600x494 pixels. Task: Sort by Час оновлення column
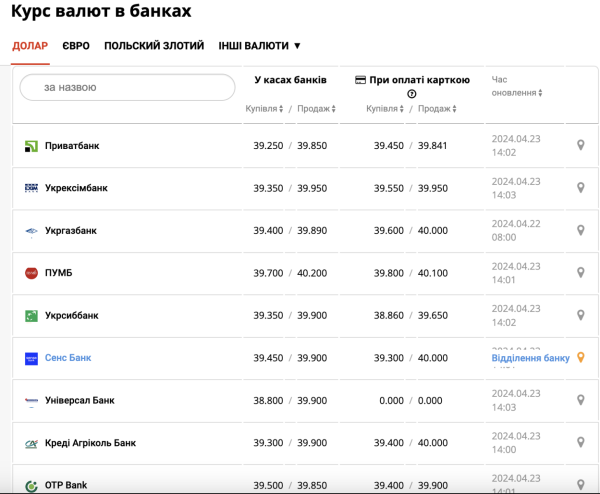(517, 86)
